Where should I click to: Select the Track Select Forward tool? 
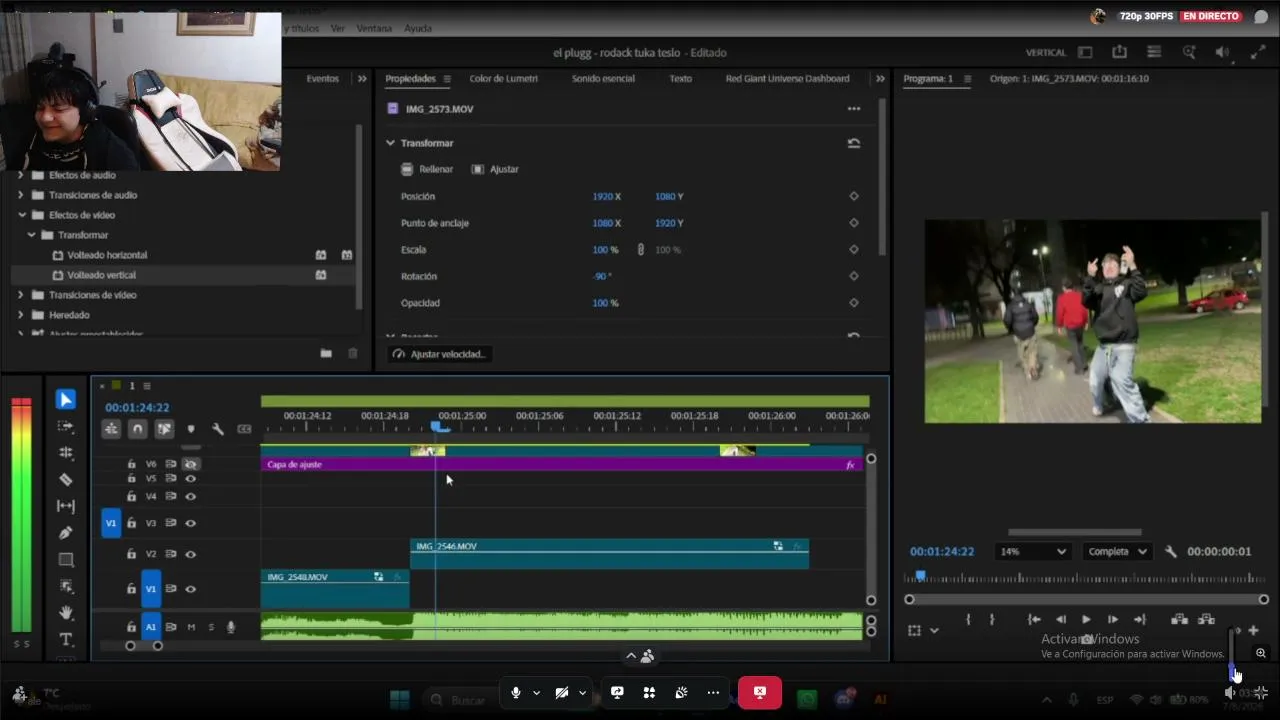coord(66,427)
